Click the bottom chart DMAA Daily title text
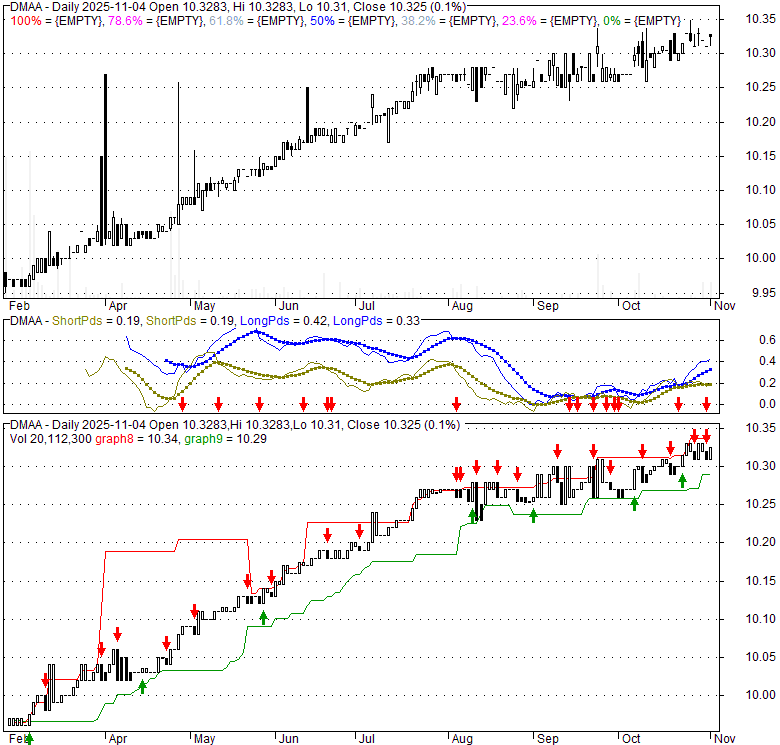This screenshot has height=745, width=780. 235,425
